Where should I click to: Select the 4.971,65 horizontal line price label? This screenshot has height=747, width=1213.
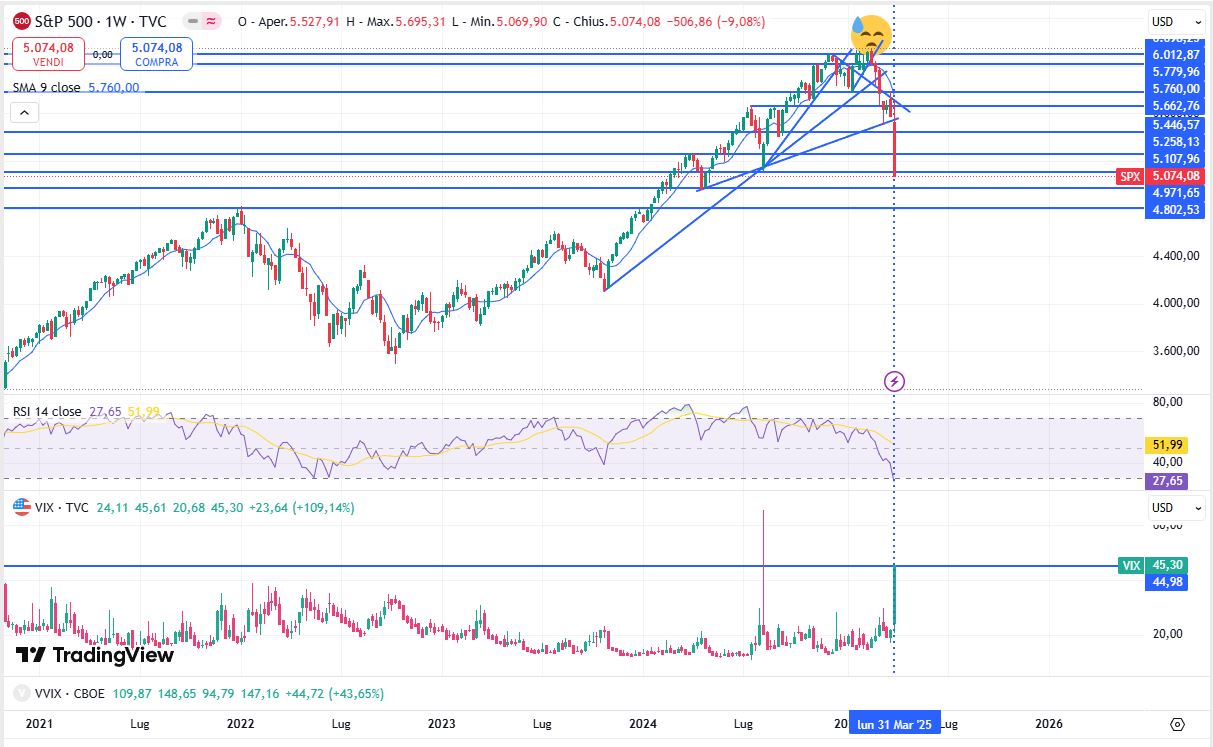tap(1175, 192)
